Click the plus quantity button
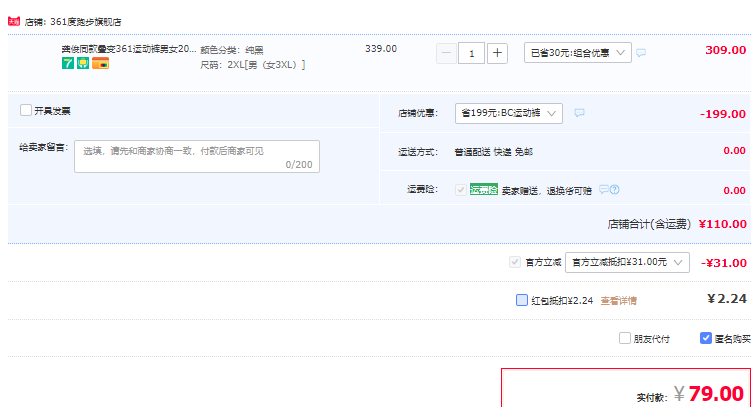753x407 pixels. (498, 53)
